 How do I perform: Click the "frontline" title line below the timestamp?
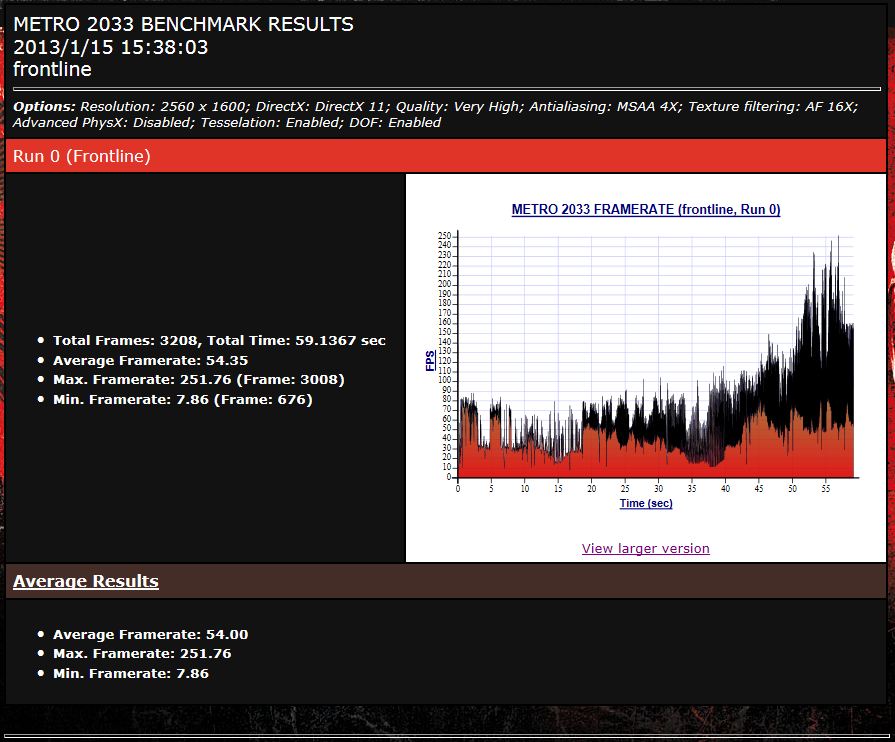53,69
